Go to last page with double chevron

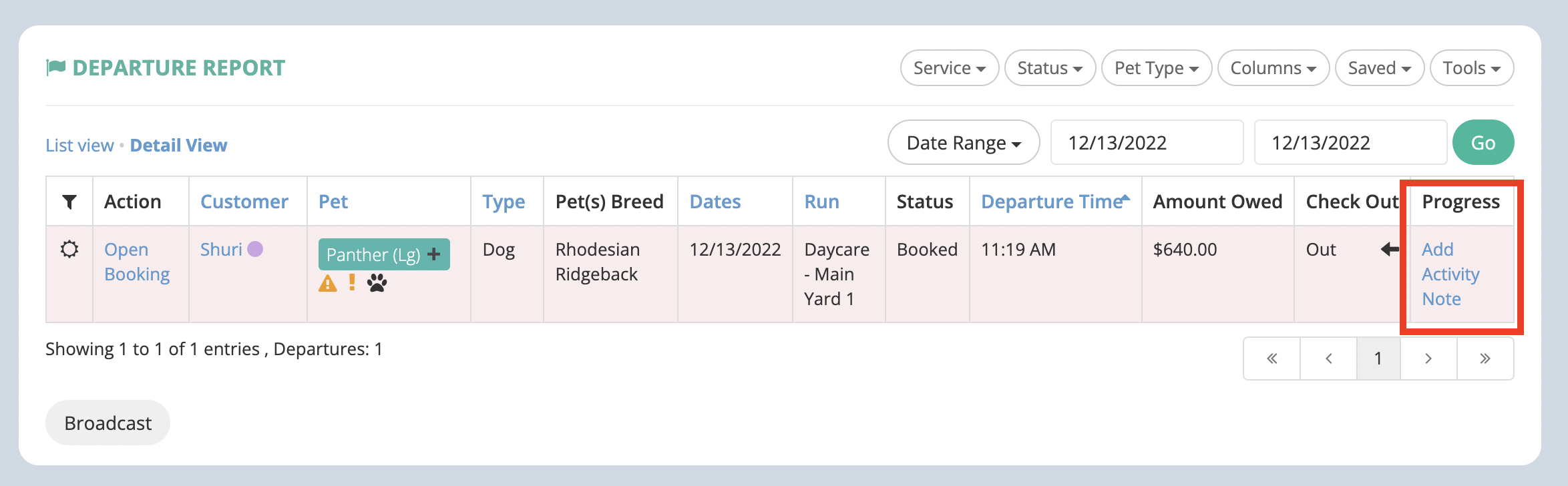pyautogui.click(x=1485, y=358)
